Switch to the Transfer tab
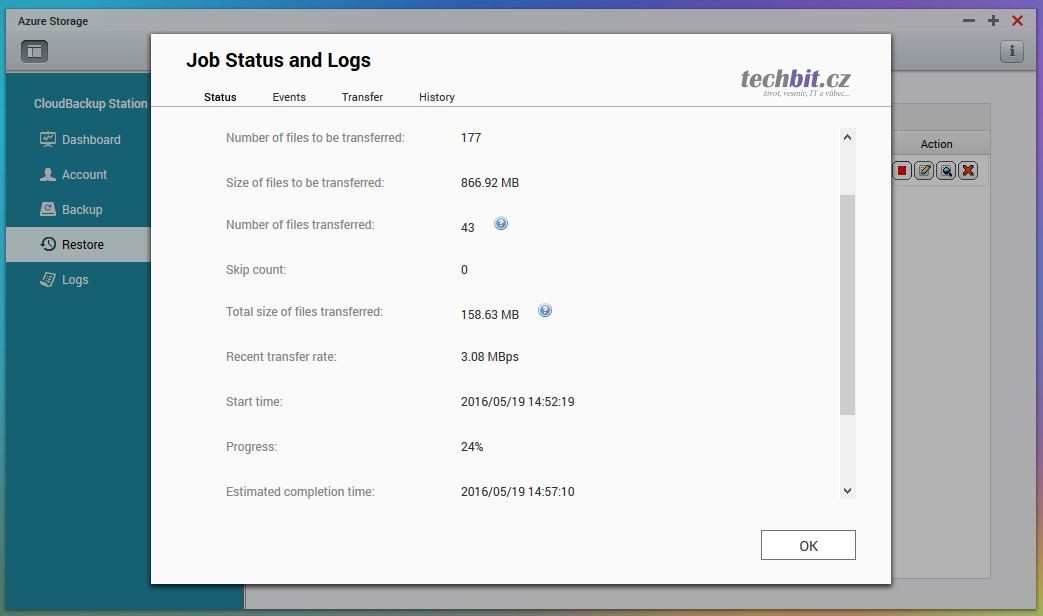Image resolution: width=1043 pixels, height=616 pixels. [x=362, y=97]
